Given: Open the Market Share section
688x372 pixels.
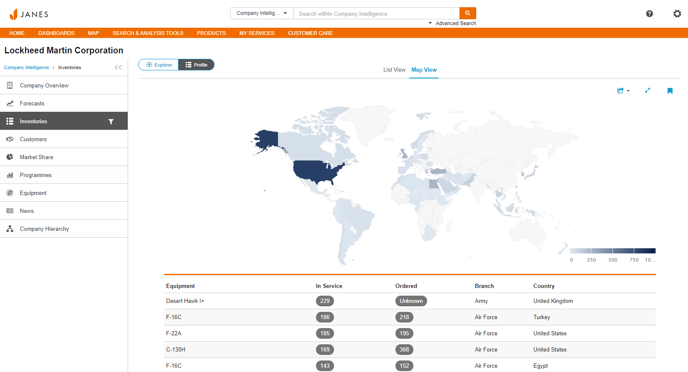Looking at the screenshot, I should (64, 157).
